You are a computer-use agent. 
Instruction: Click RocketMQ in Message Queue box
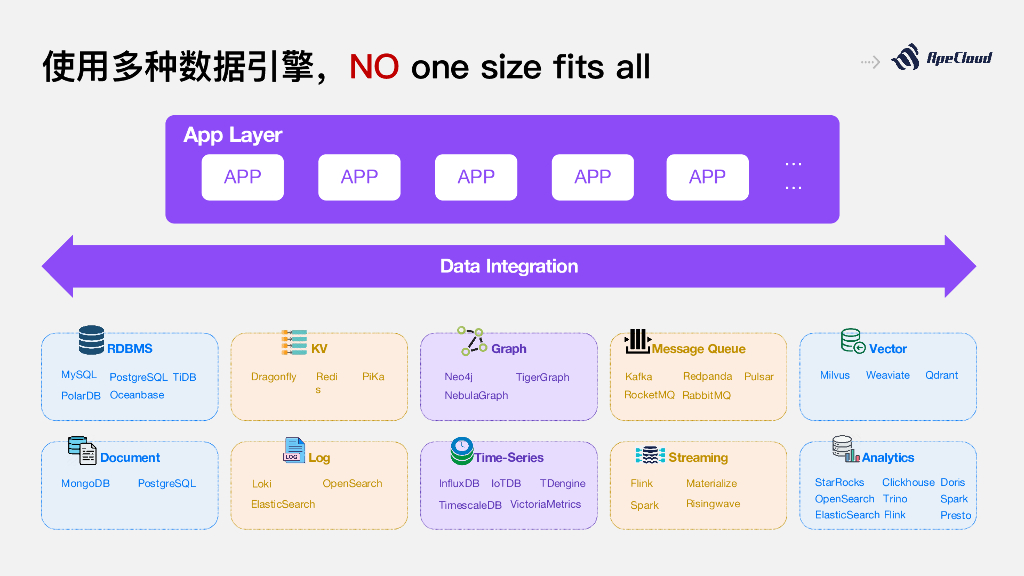[x=649, y=395]
